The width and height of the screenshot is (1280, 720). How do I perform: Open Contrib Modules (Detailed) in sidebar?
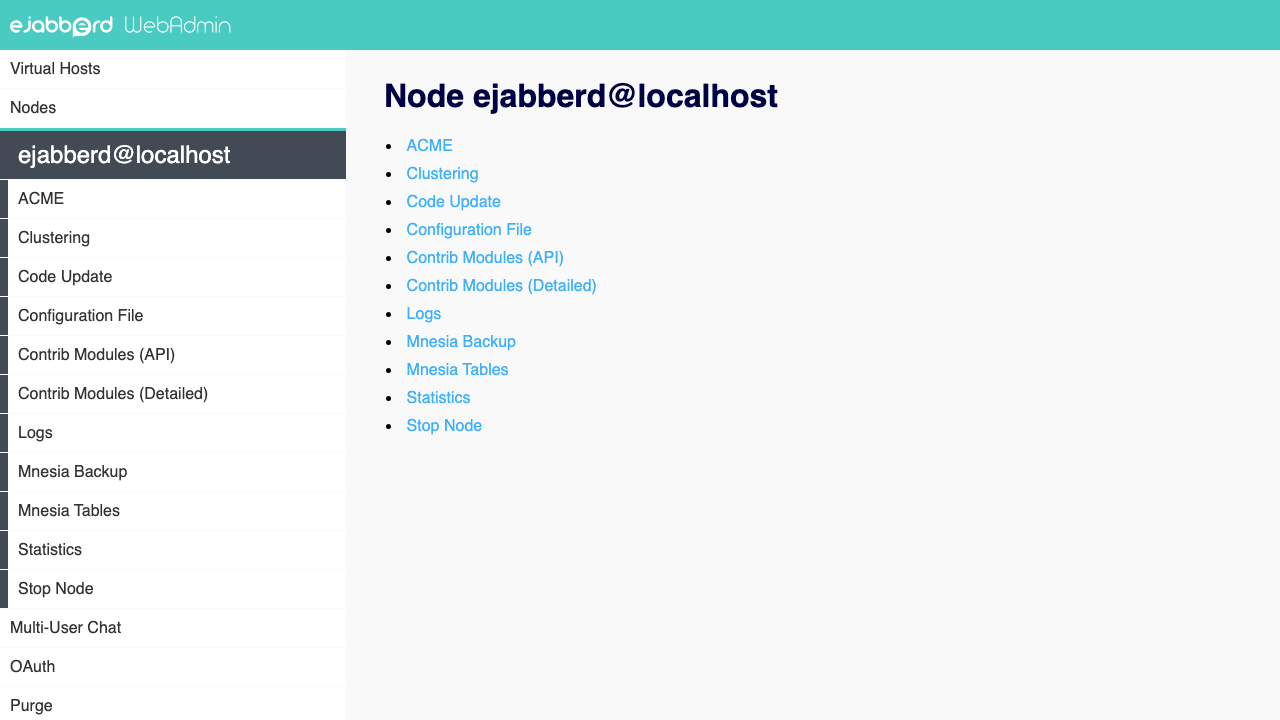point(177,394)
